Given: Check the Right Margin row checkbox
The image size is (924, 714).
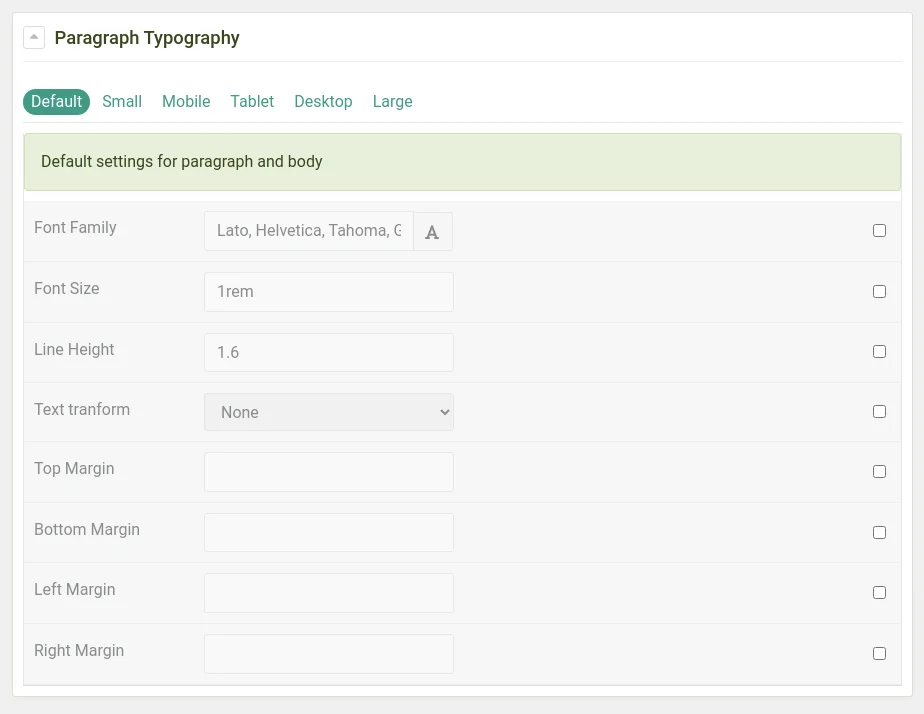Looking at the screenshot, I should (879, 653).
